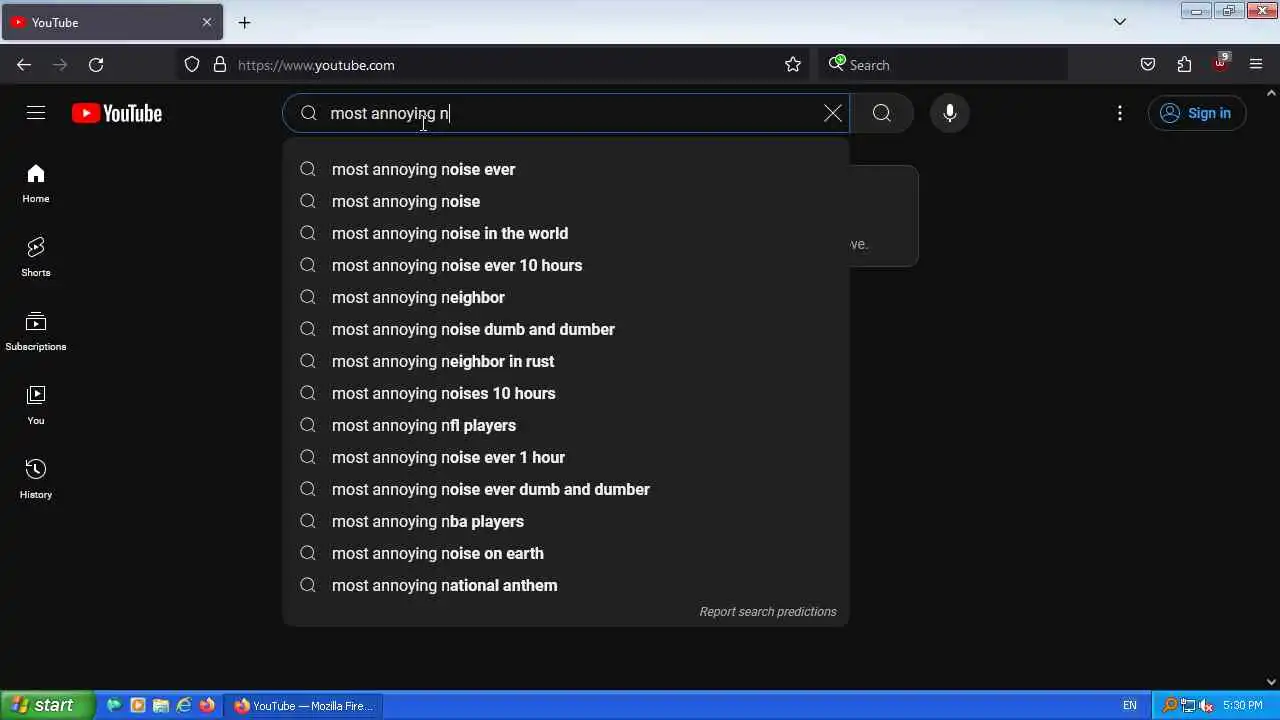Click the 5:30 PM taskbar clock
The height and width of the screenshot is (720, 1280).
[1243, 705]
